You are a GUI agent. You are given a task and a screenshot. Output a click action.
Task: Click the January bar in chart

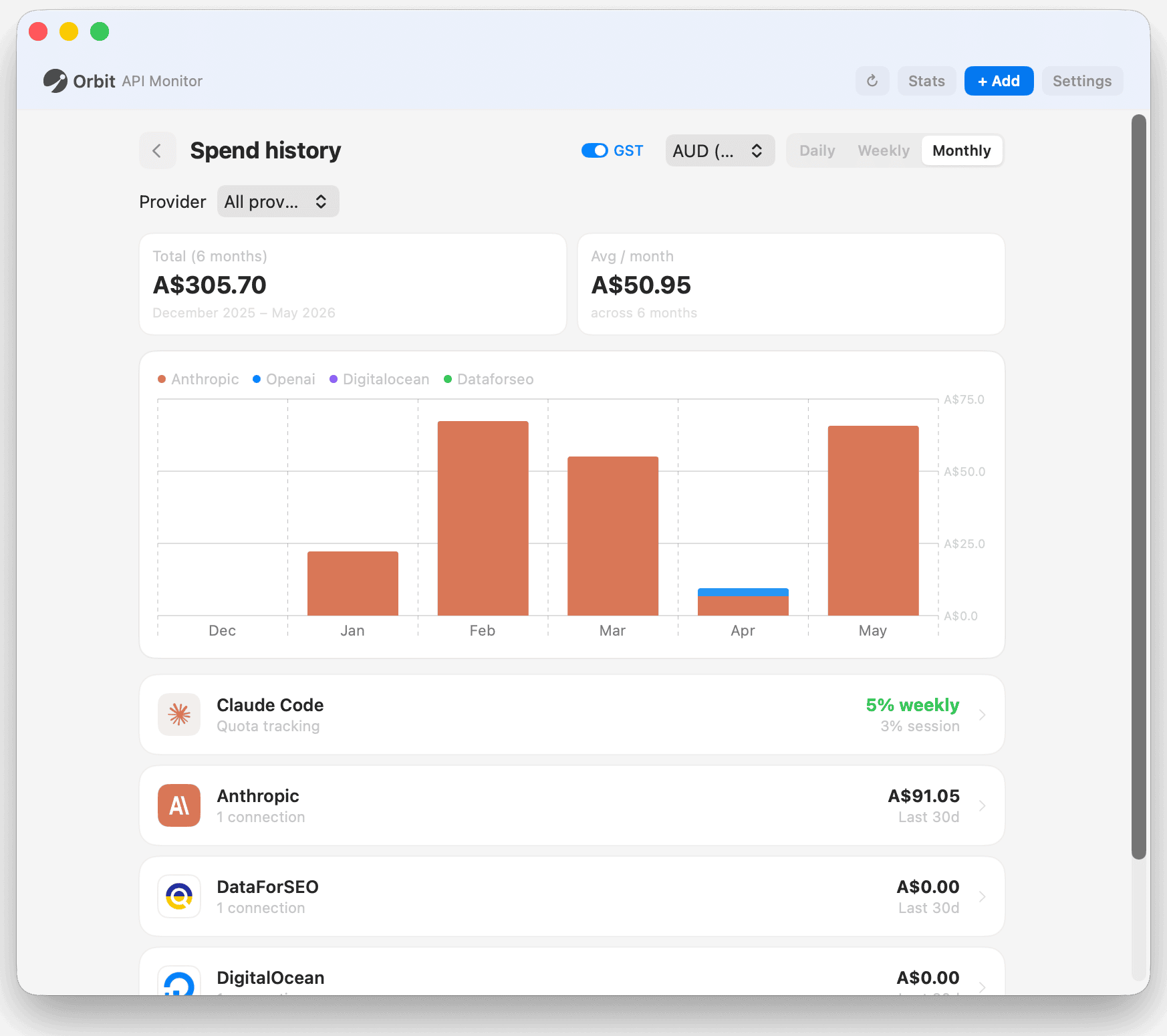[353, 584]
